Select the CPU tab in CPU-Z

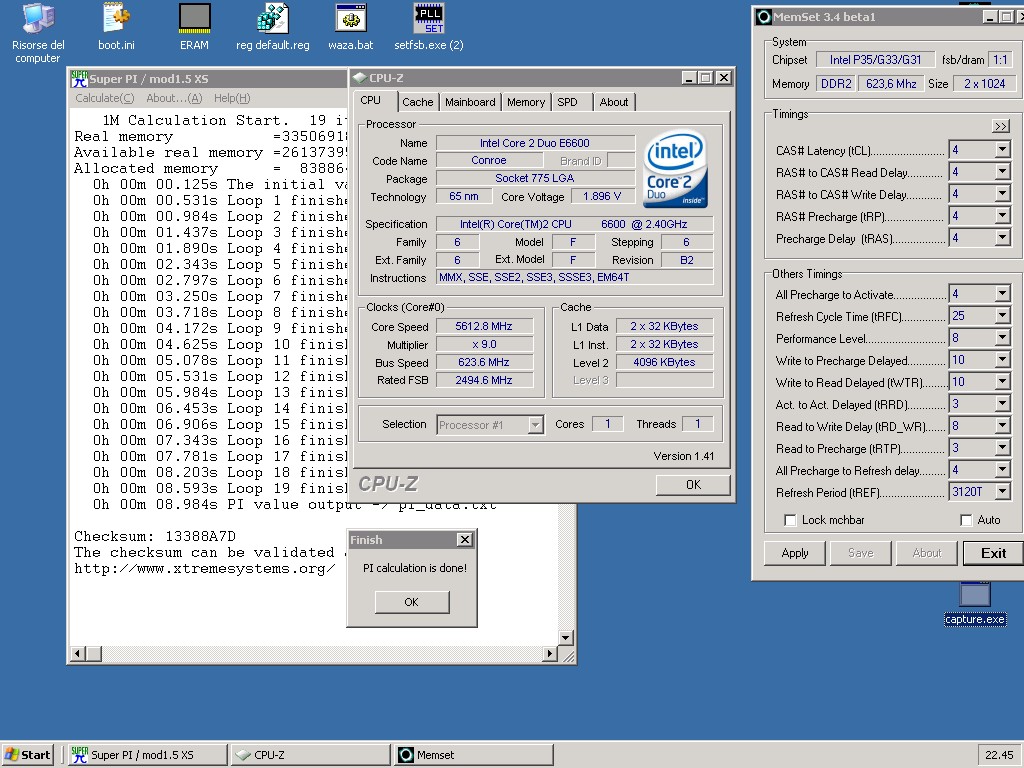pos(370,101)
